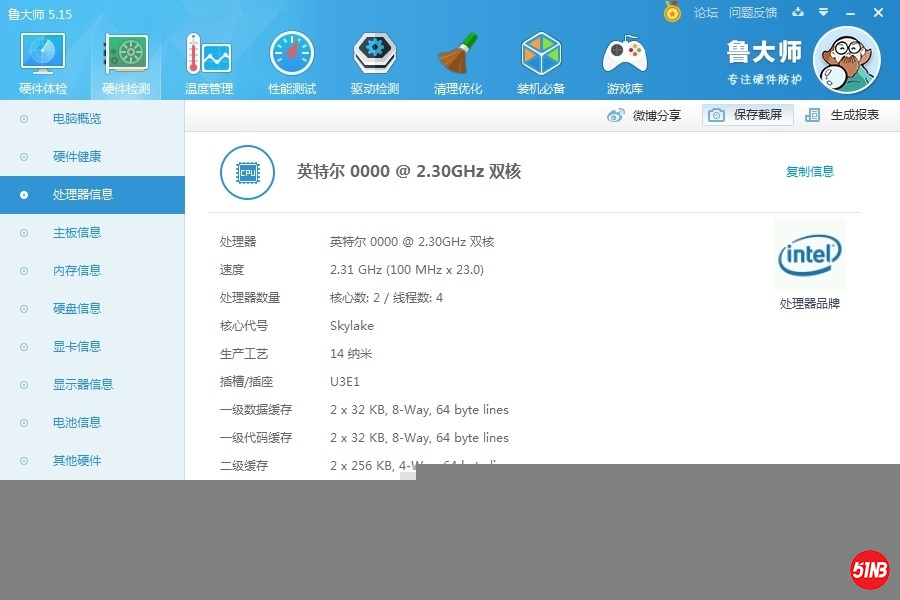Screen dimensions: 900x600
Task: Click the Intel processor brand logo
Action: (809, 256)
